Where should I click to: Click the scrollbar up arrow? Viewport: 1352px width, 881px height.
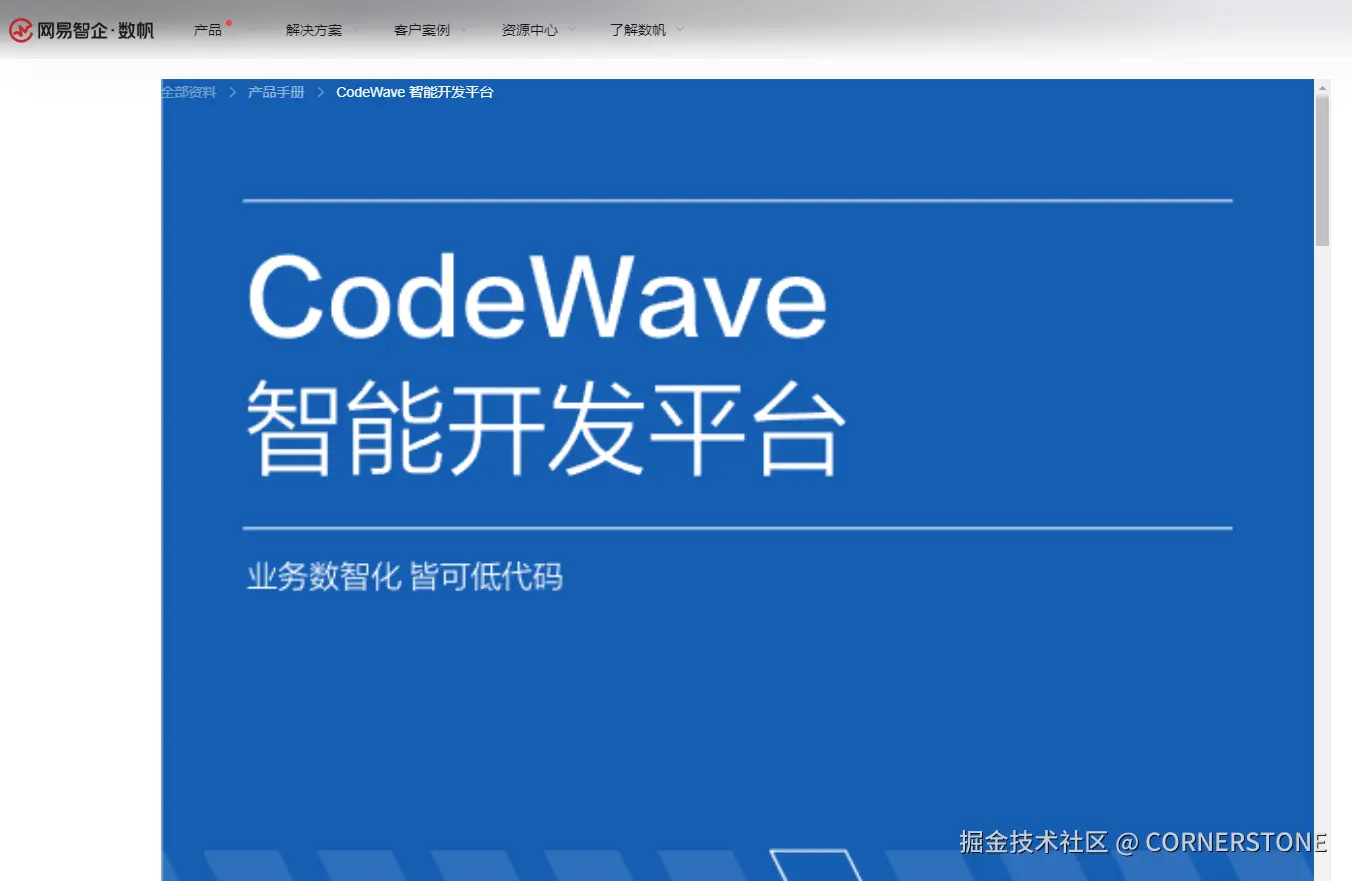point(1322,87)
